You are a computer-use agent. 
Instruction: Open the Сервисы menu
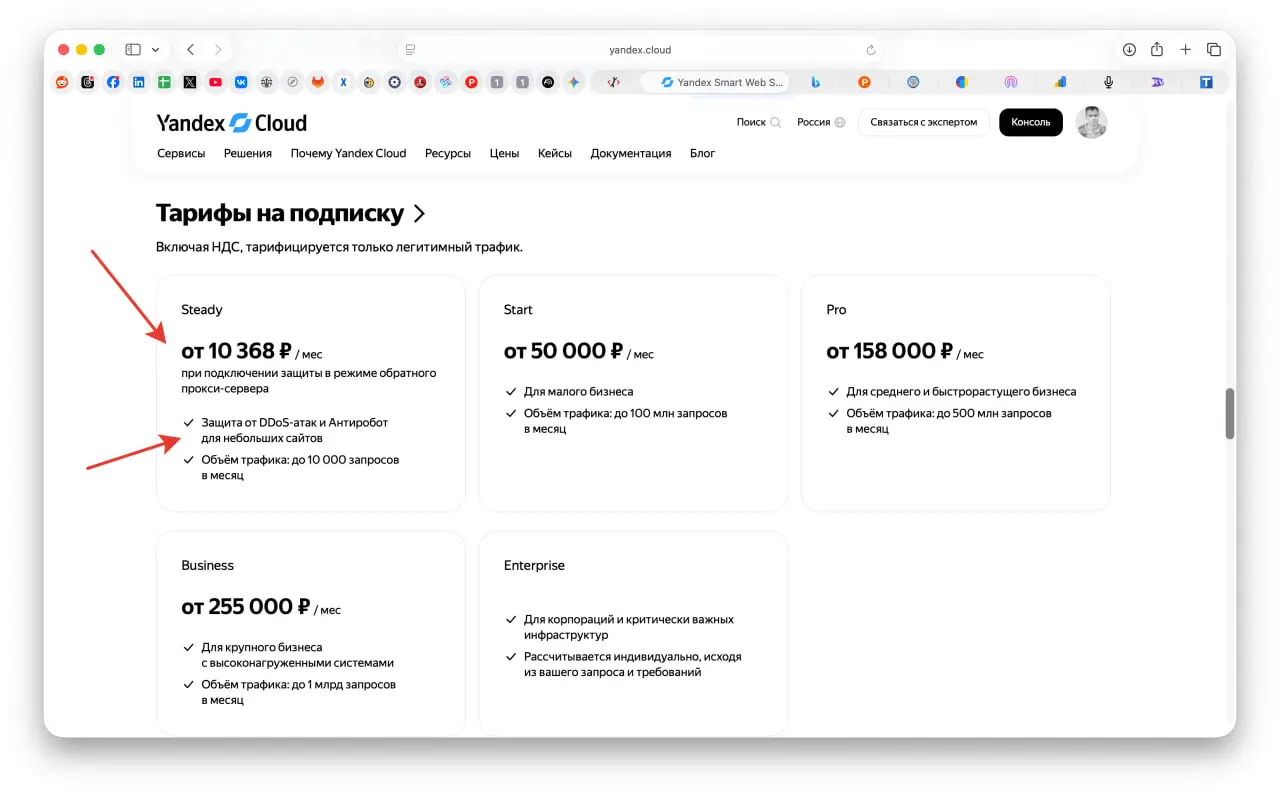click(x=181, y=153)
